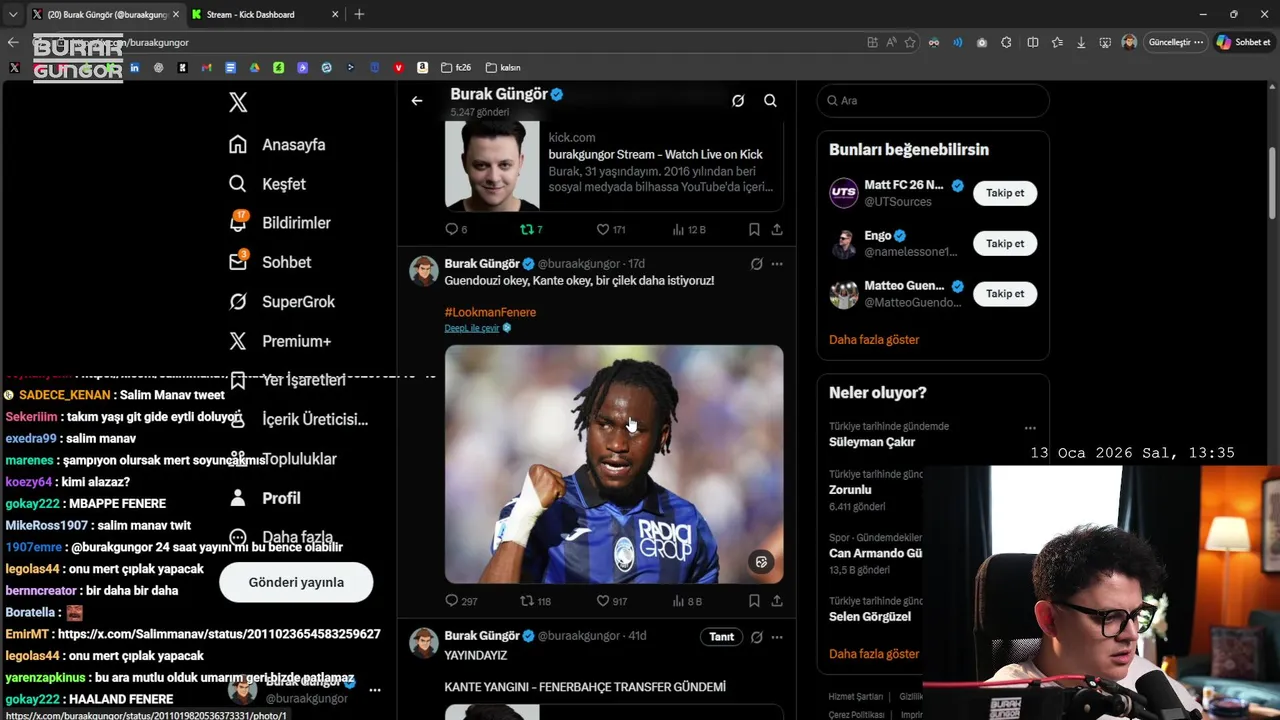The height and width of the screenshot is (720, 1280).
Task: Open Sohbet messages
Action: (x=269, y=262)
